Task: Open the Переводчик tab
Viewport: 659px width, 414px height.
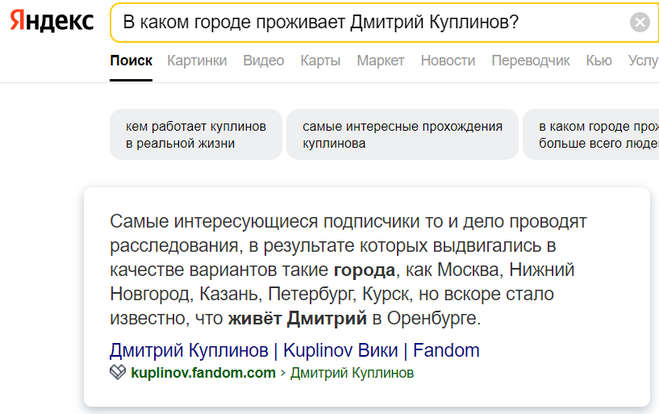Action: [530, 61]
